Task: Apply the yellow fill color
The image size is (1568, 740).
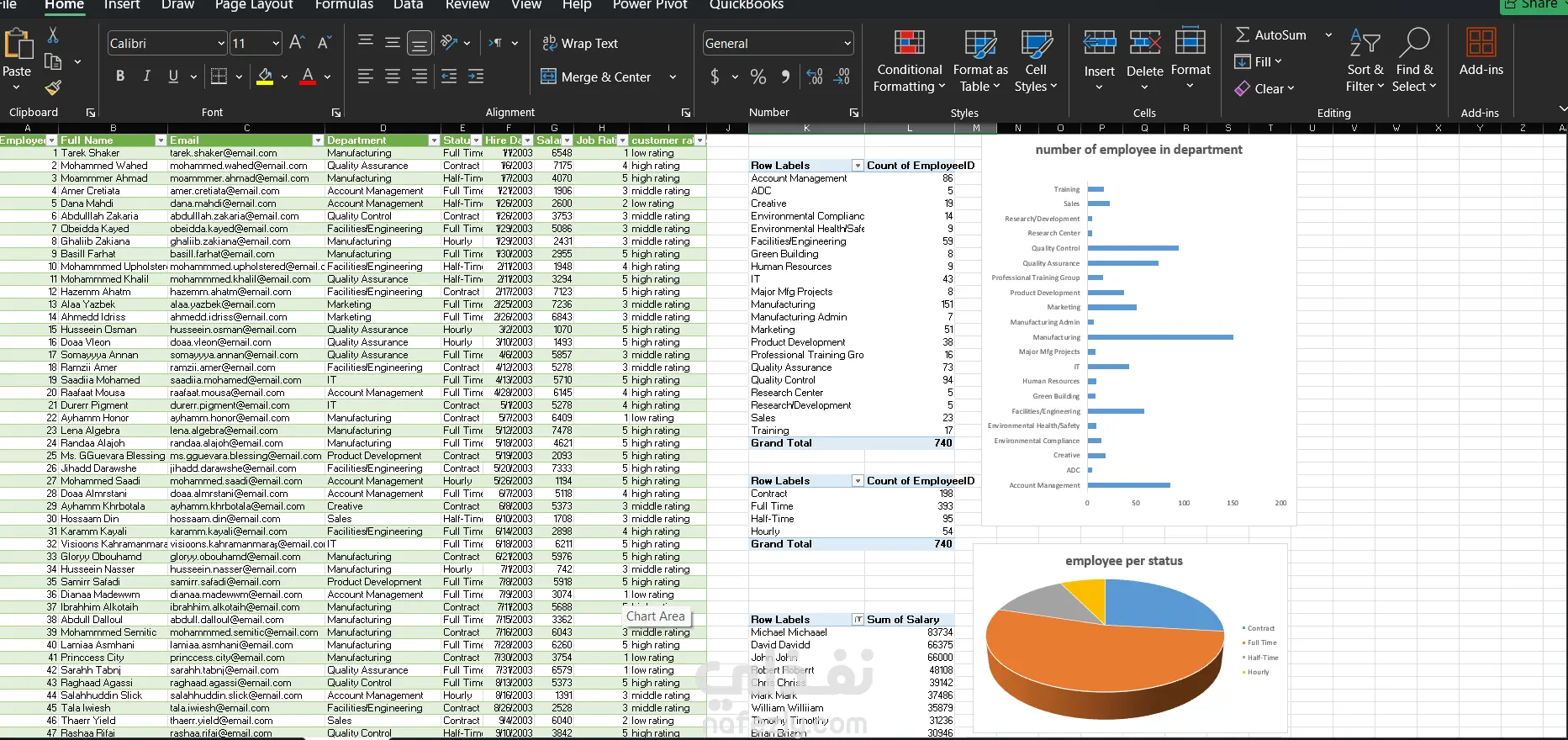Action: (x=265, y=77)
